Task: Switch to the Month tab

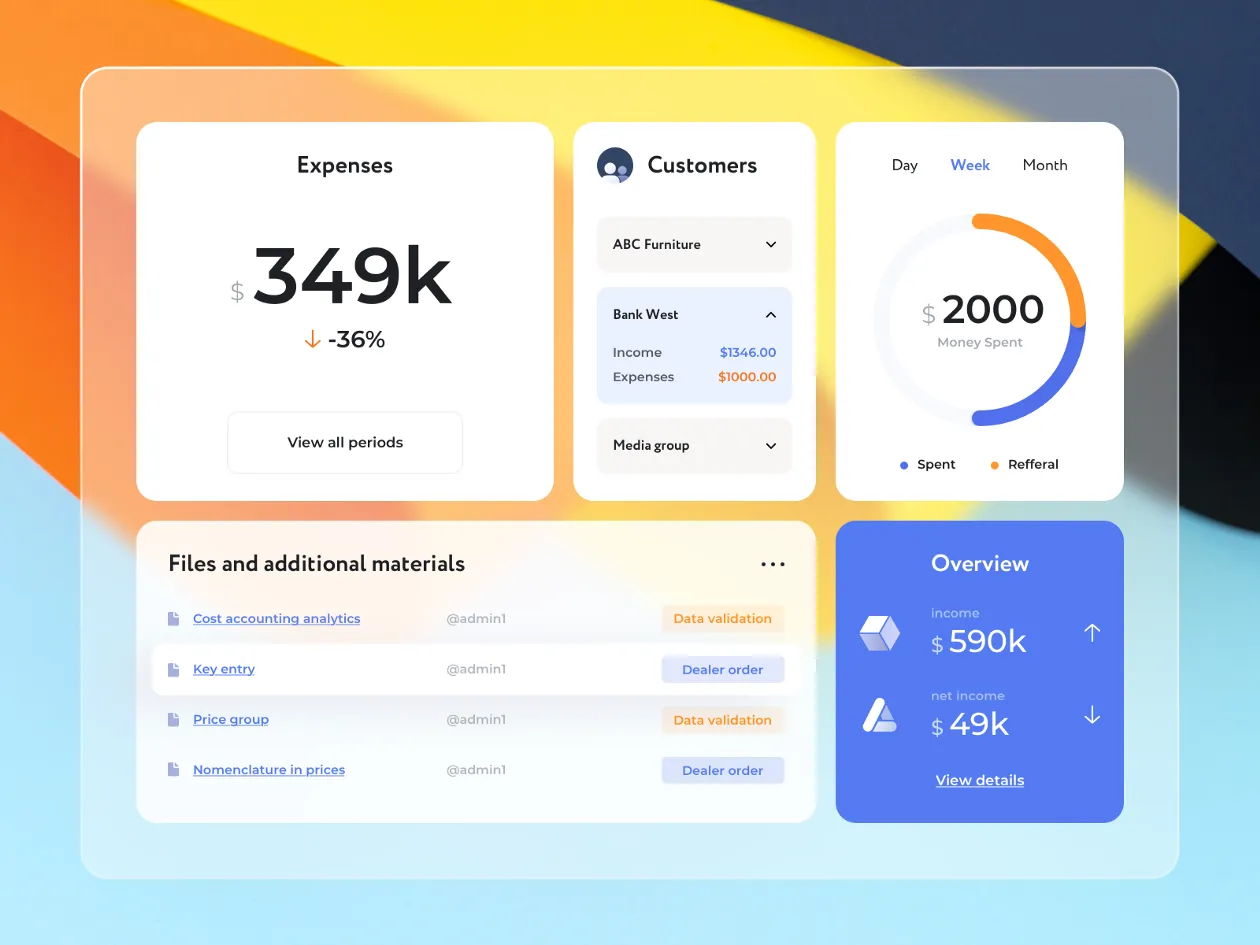Action: (x=1044, y=165)
